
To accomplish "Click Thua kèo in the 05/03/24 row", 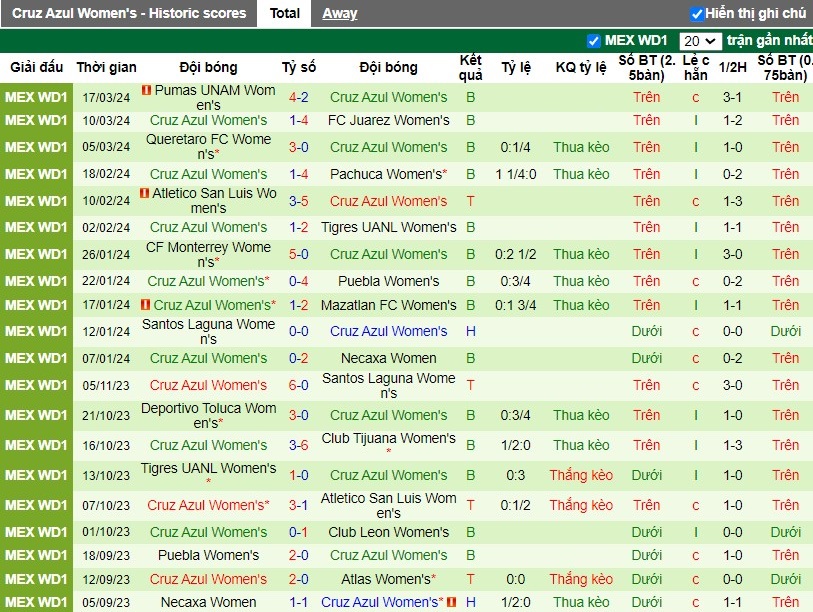I will [581, 147].
